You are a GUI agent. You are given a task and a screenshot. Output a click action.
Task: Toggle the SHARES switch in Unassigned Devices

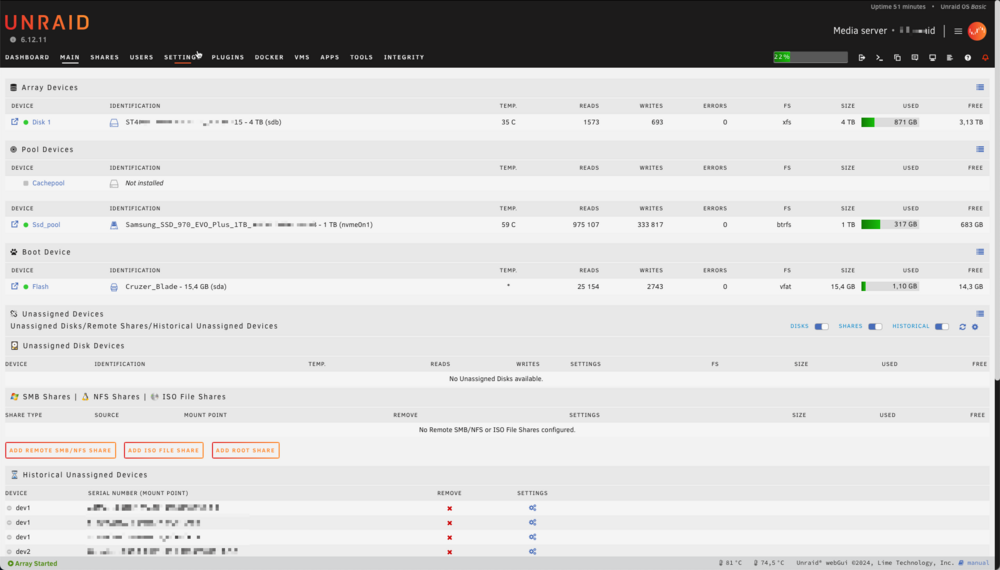(875, 326)
